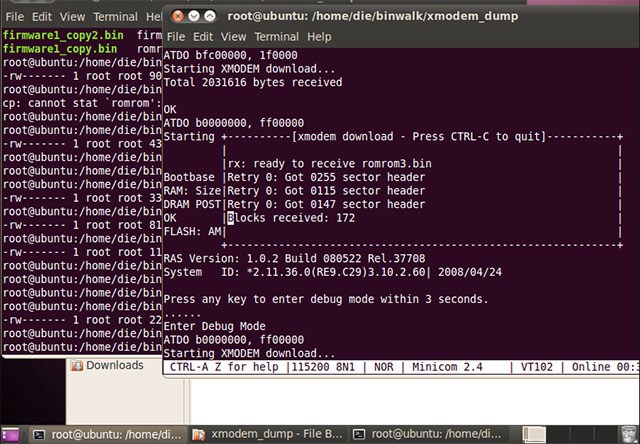Click the 'System ID' line dated 2008/04/24
640x444 pixels.
click(333, 272)
